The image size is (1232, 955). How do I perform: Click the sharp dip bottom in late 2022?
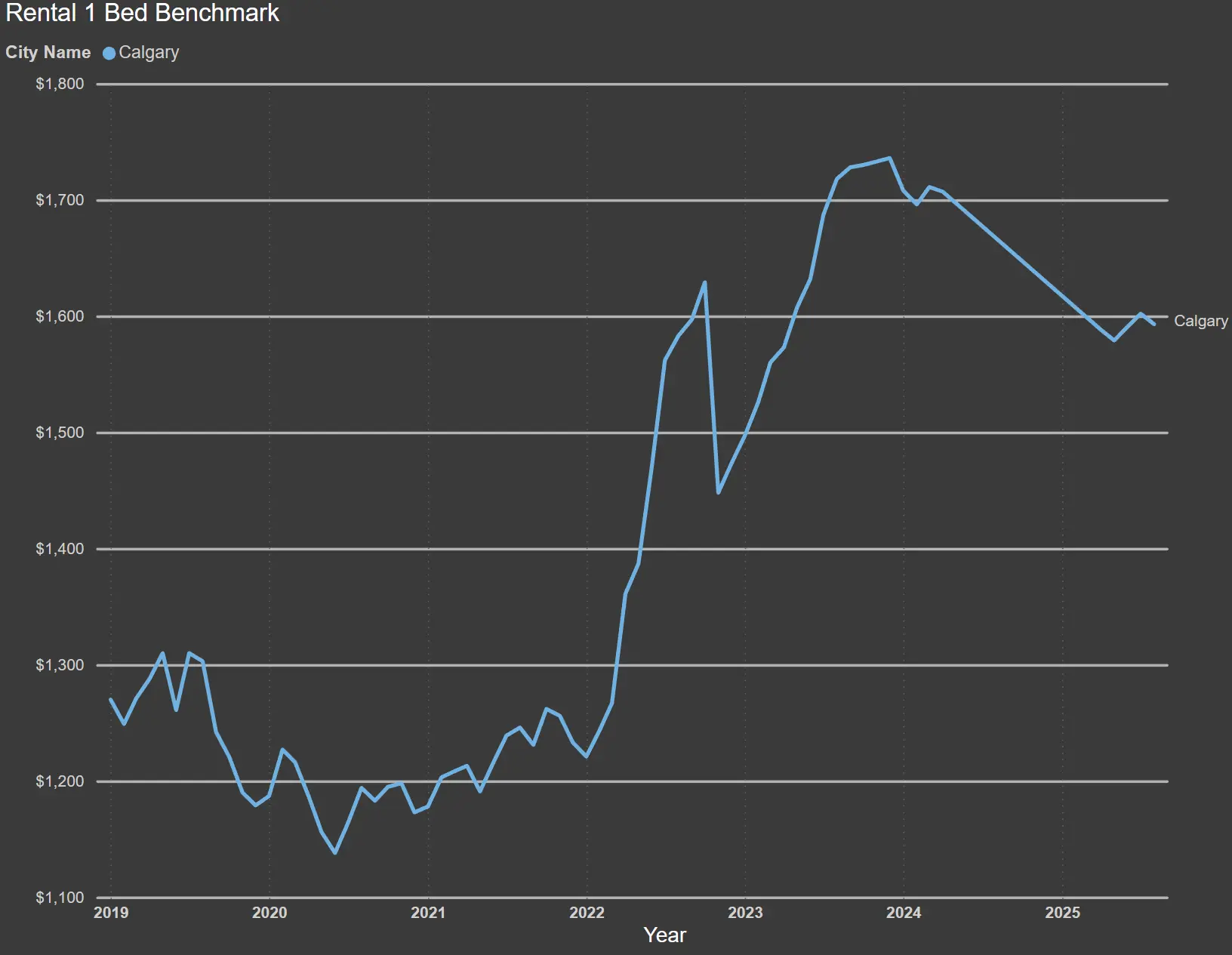click(718, 492)
